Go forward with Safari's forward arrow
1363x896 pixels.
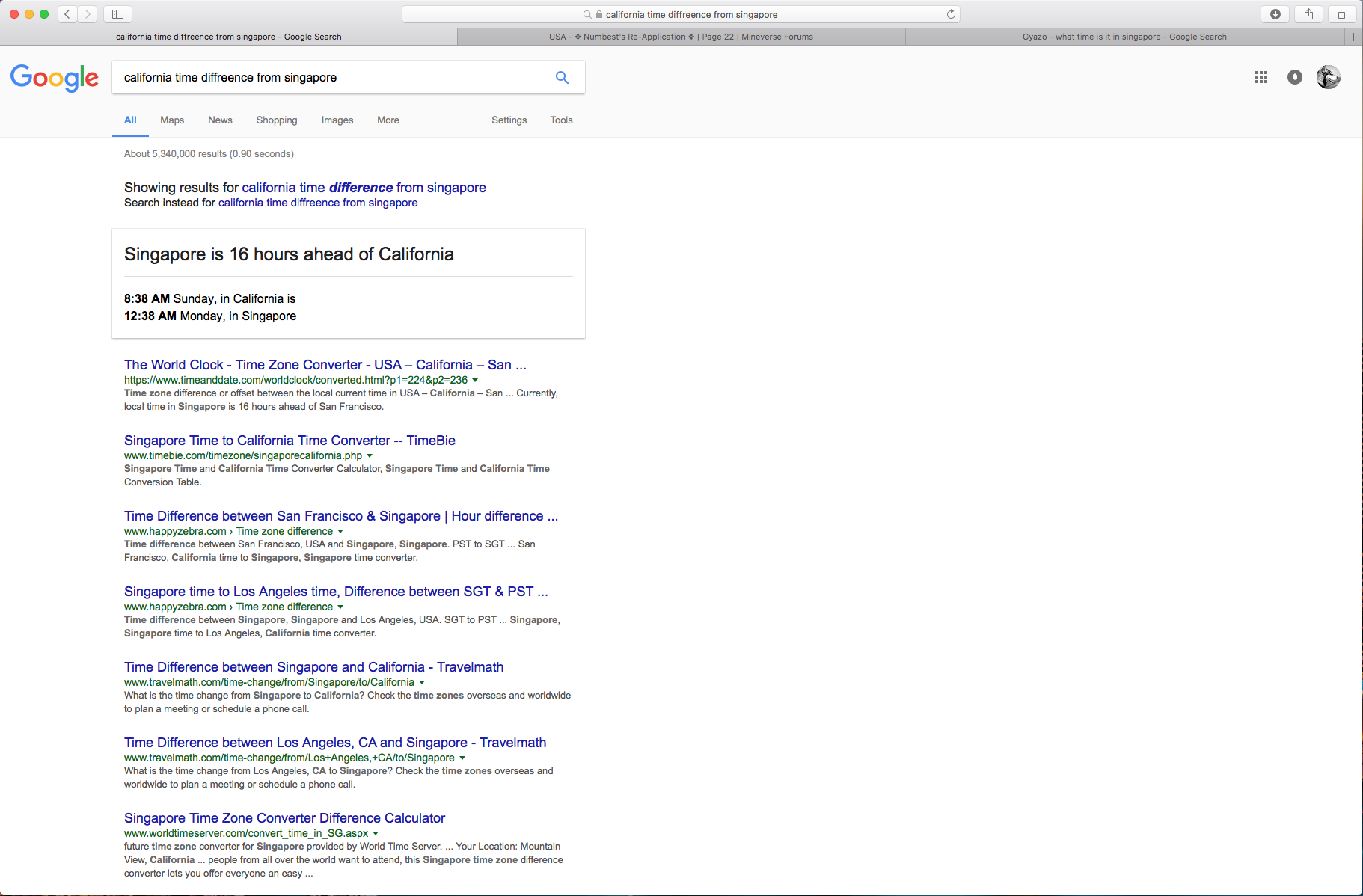tap(88, 14)
